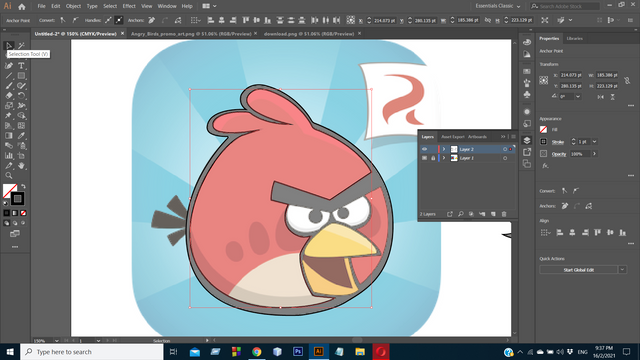Collect for export icon in Layers panel
640x360 pixels.
(x=449, y=214)
